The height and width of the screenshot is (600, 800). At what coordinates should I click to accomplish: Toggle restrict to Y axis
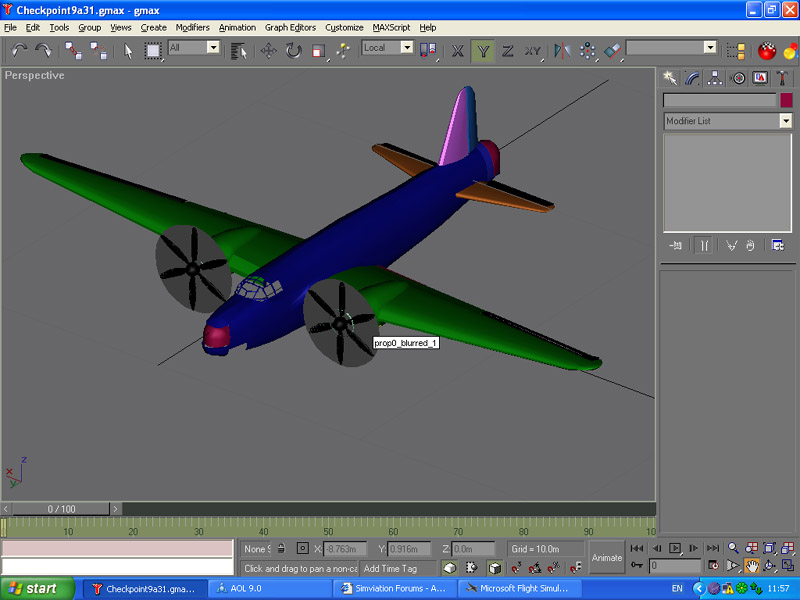click(x=483, y=49)
